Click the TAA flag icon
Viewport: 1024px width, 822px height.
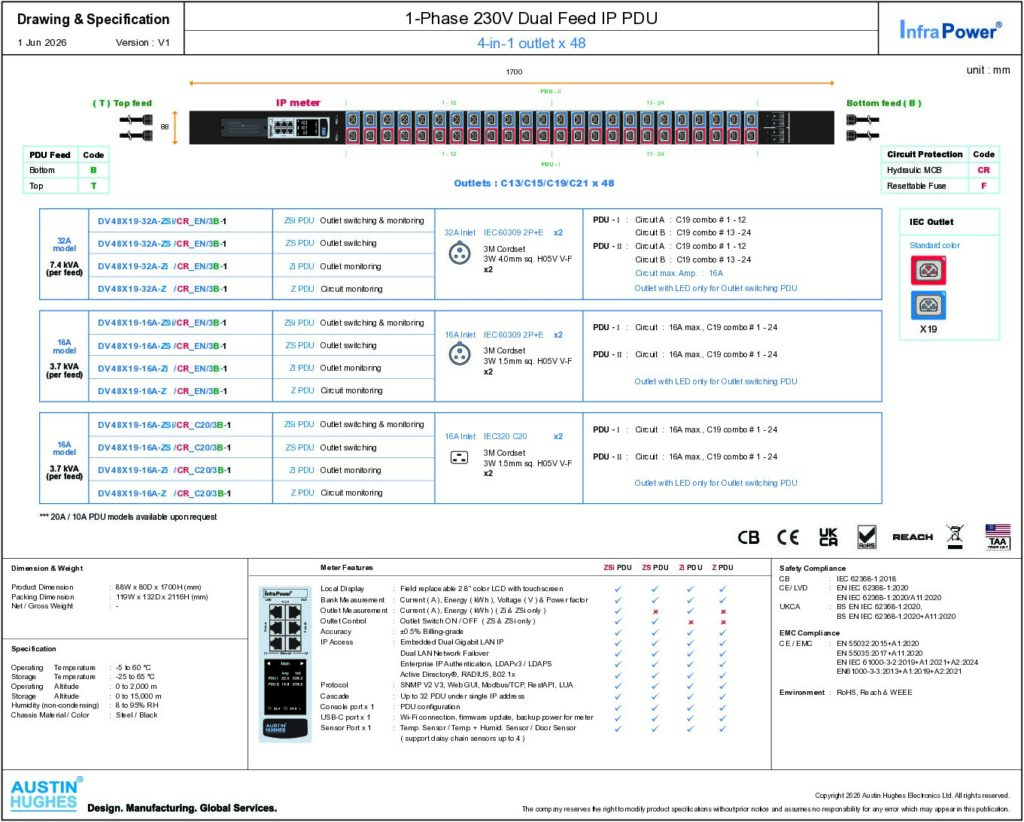[998, 537]
